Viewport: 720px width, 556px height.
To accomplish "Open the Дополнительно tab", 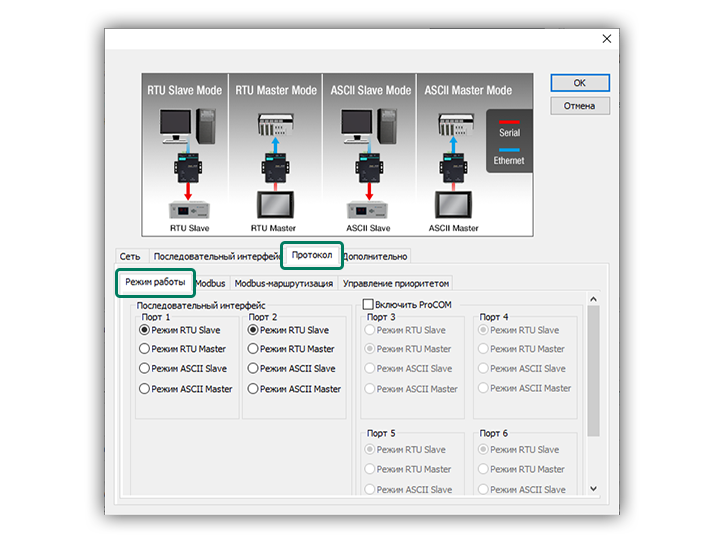I will [376, 256].
